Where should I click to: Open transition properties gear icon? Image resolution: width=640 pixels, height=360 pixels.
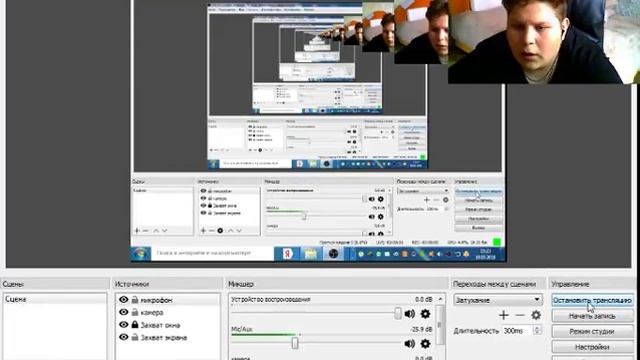pyautogui.click(x=536, y=315)
